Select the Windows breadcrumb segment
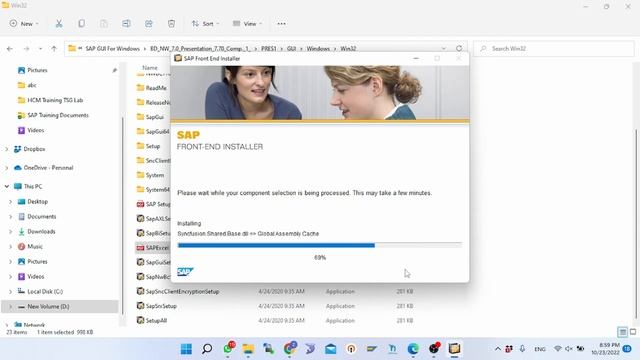 point(318,49)
